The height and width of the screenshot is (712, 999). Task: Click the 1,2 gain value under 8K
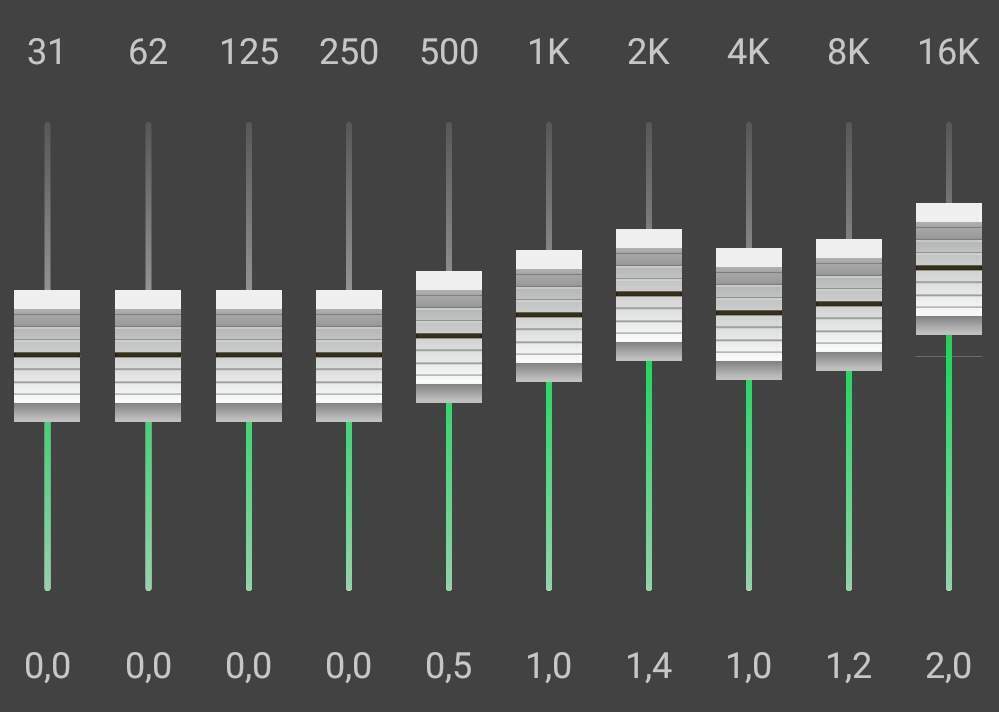pyautogui.click(x=849, y=666)
